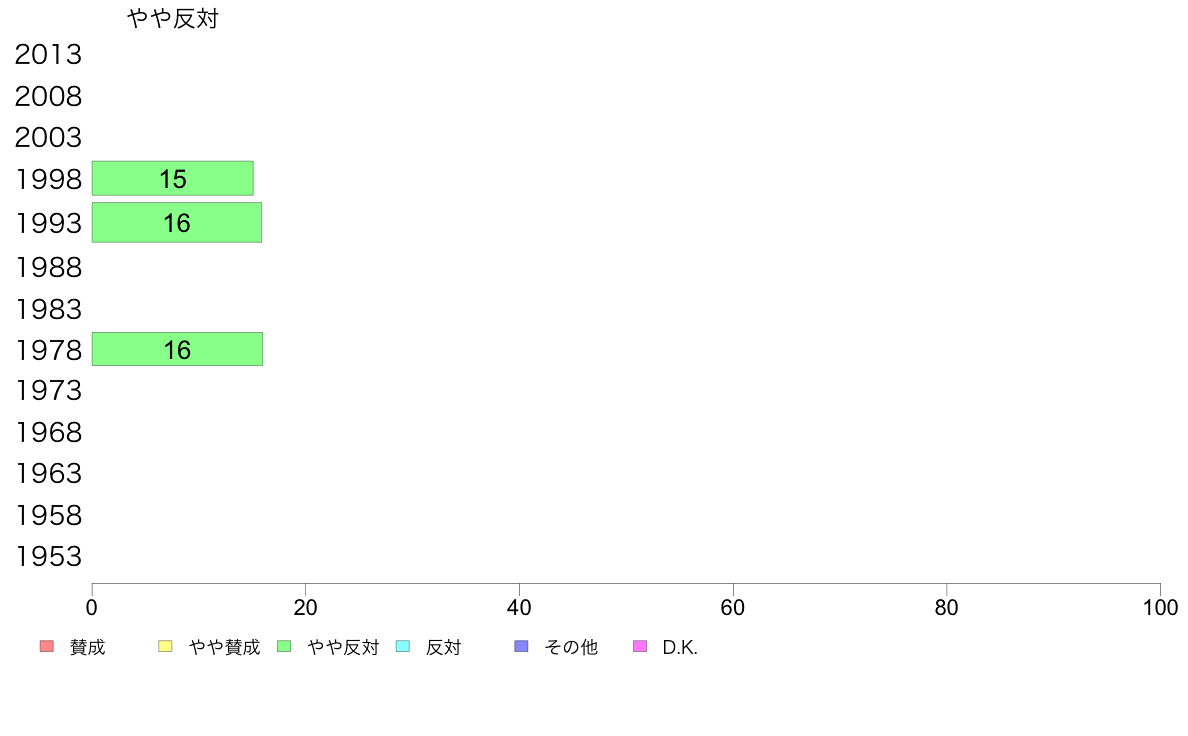Click the 100 tick on the axis

coord(1160,607)
